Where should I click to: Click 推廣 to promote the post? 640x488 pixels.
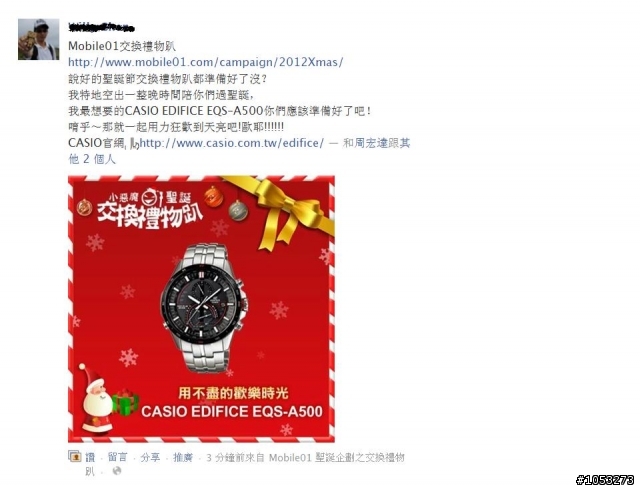(183, 457)
